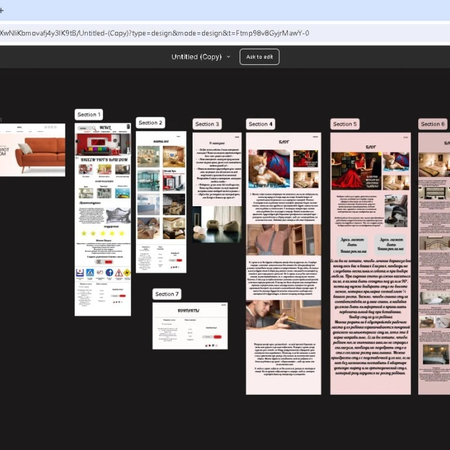Select the Section 5 label

pyautogui.click(x=345, y=124)
